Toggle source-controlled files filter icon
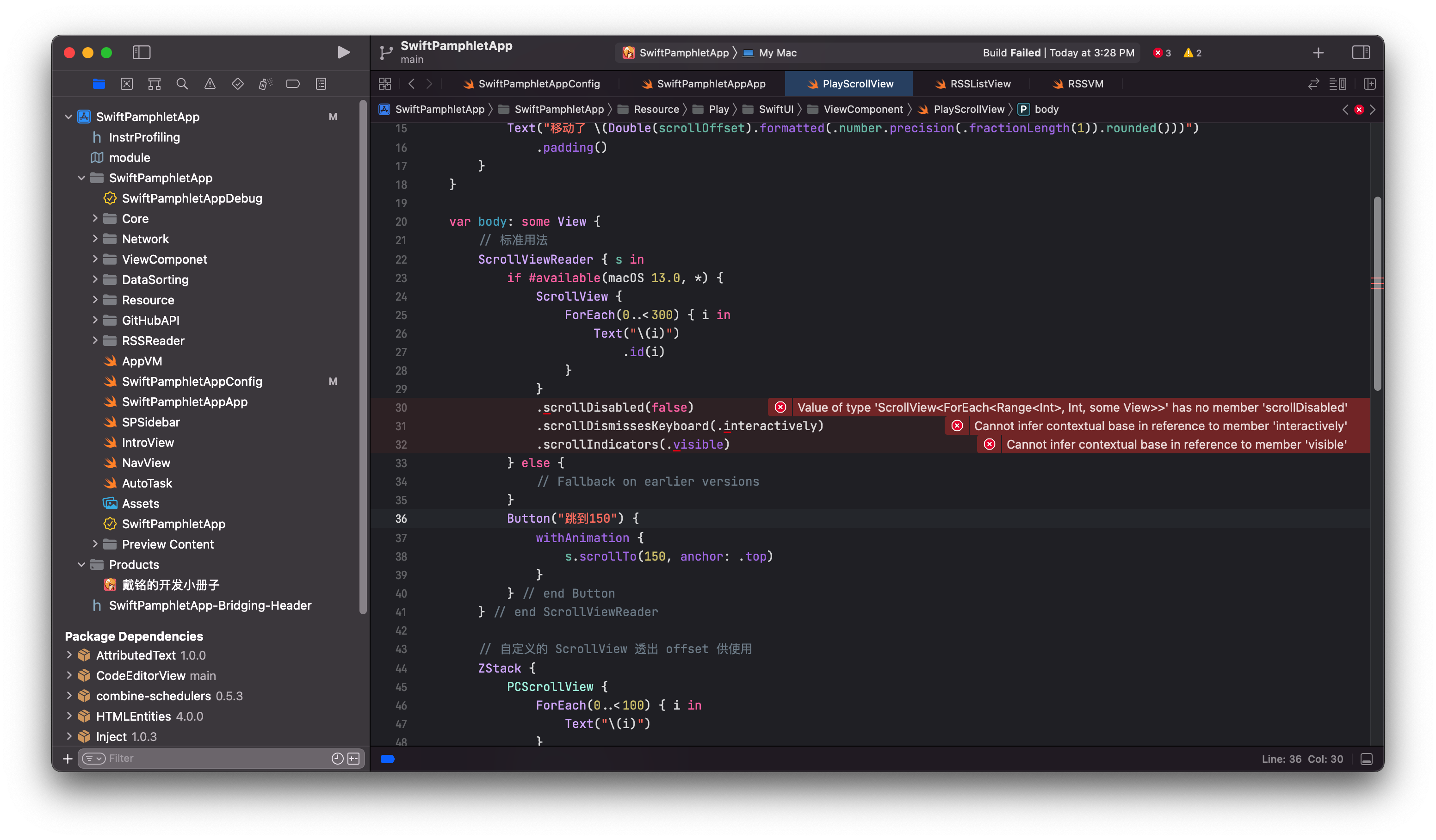The width and height of the screenshot is (1436, 840). 354,758
